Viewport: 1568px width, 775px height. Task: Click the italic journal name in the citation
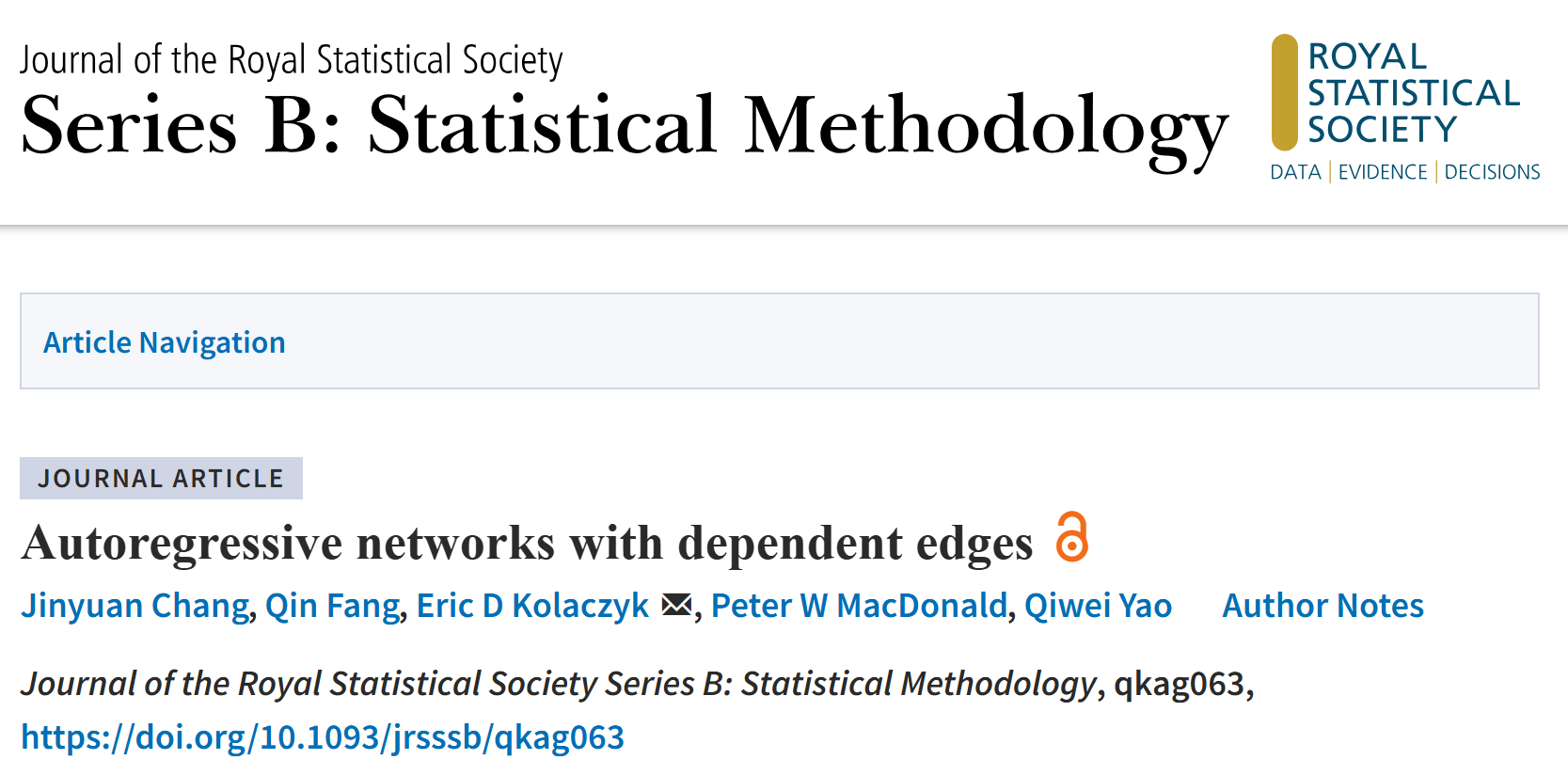pyautogui.click(x=559, y=684)
